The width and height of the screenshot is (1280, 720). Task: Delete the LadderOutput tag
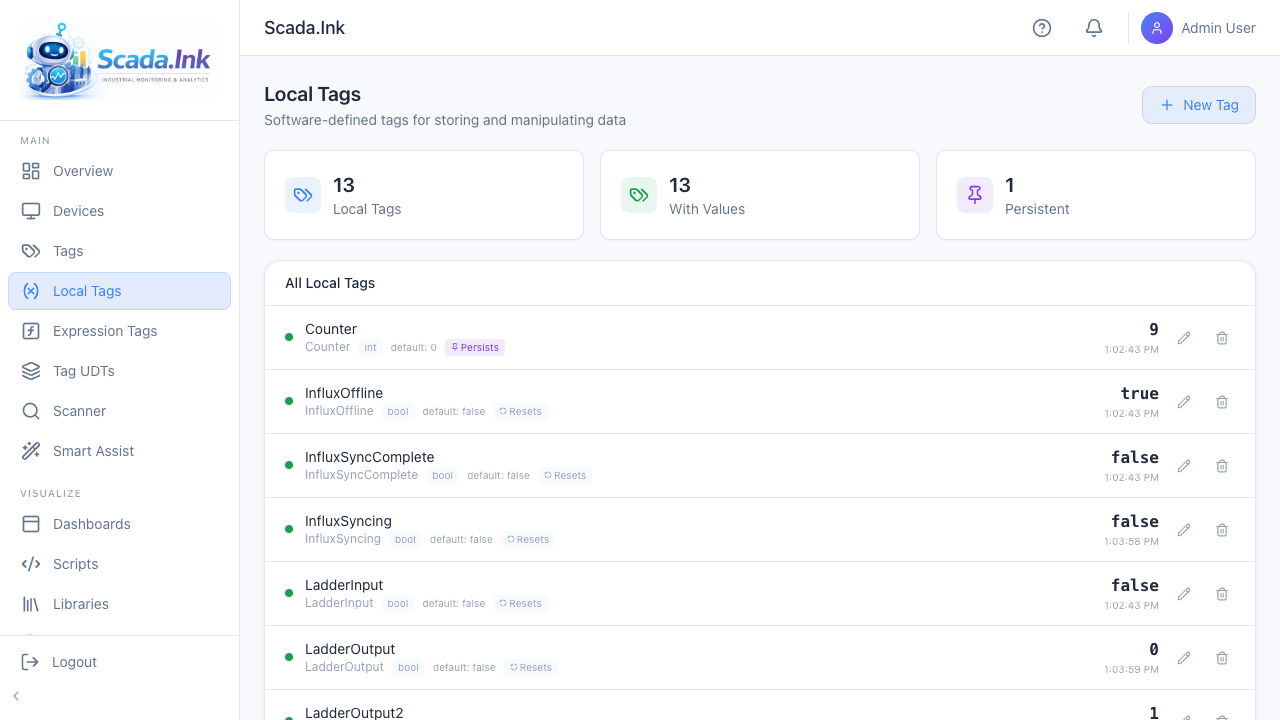click(1222, 658)
